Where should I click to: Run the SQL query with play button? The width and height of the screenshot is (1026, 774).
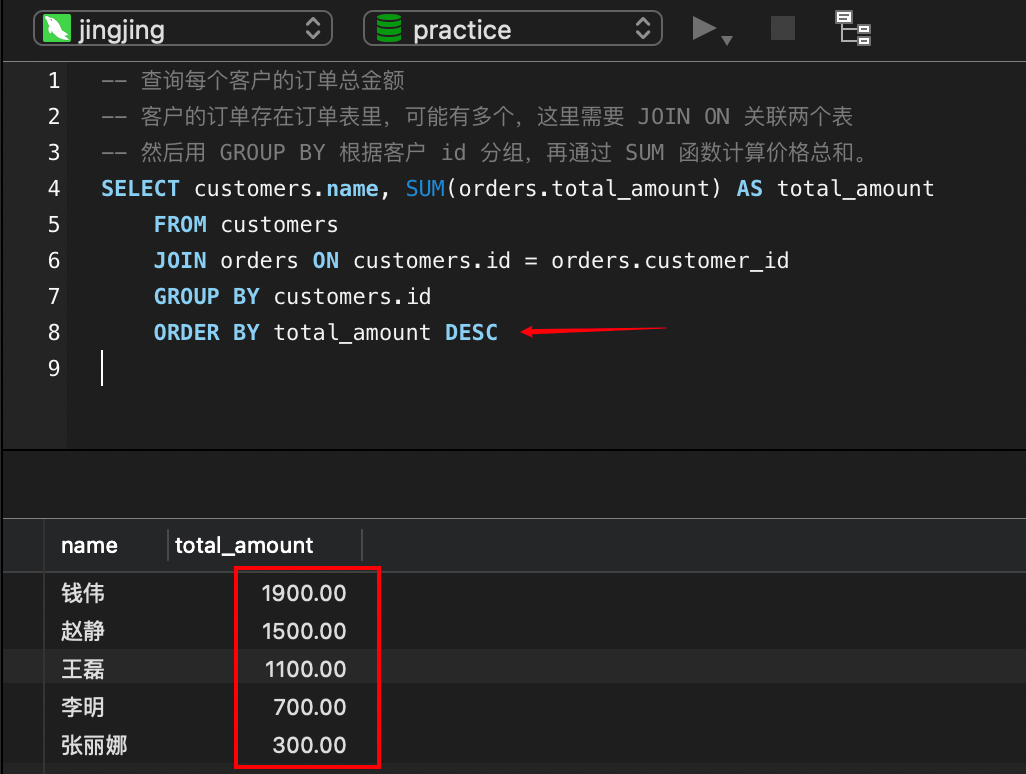704,28
